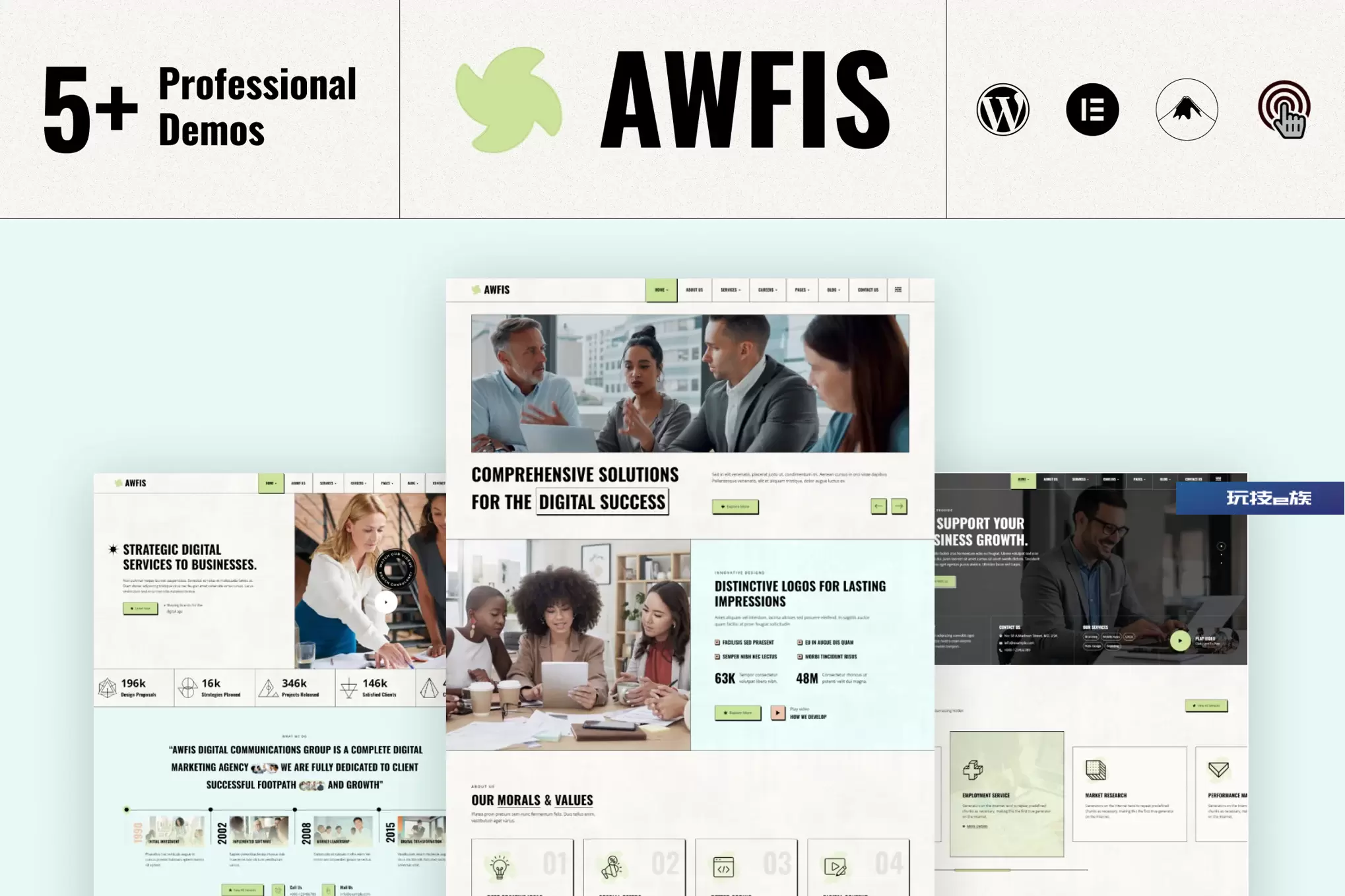
Task: Open Contact Us in center demo nav
Action: tap(868, 290)
